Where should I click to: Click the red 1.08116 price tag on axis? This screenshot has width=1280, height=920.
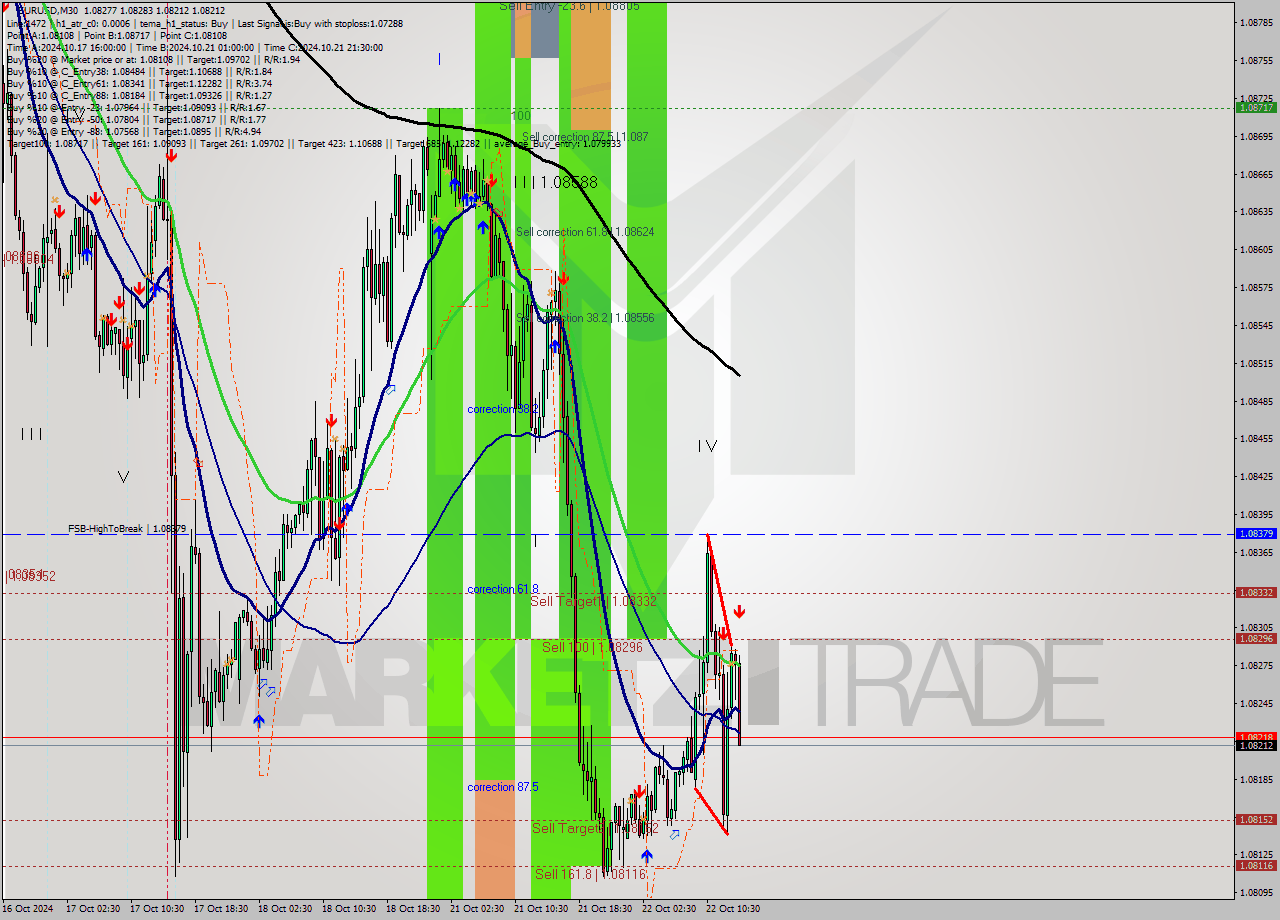coord(1256,865)
